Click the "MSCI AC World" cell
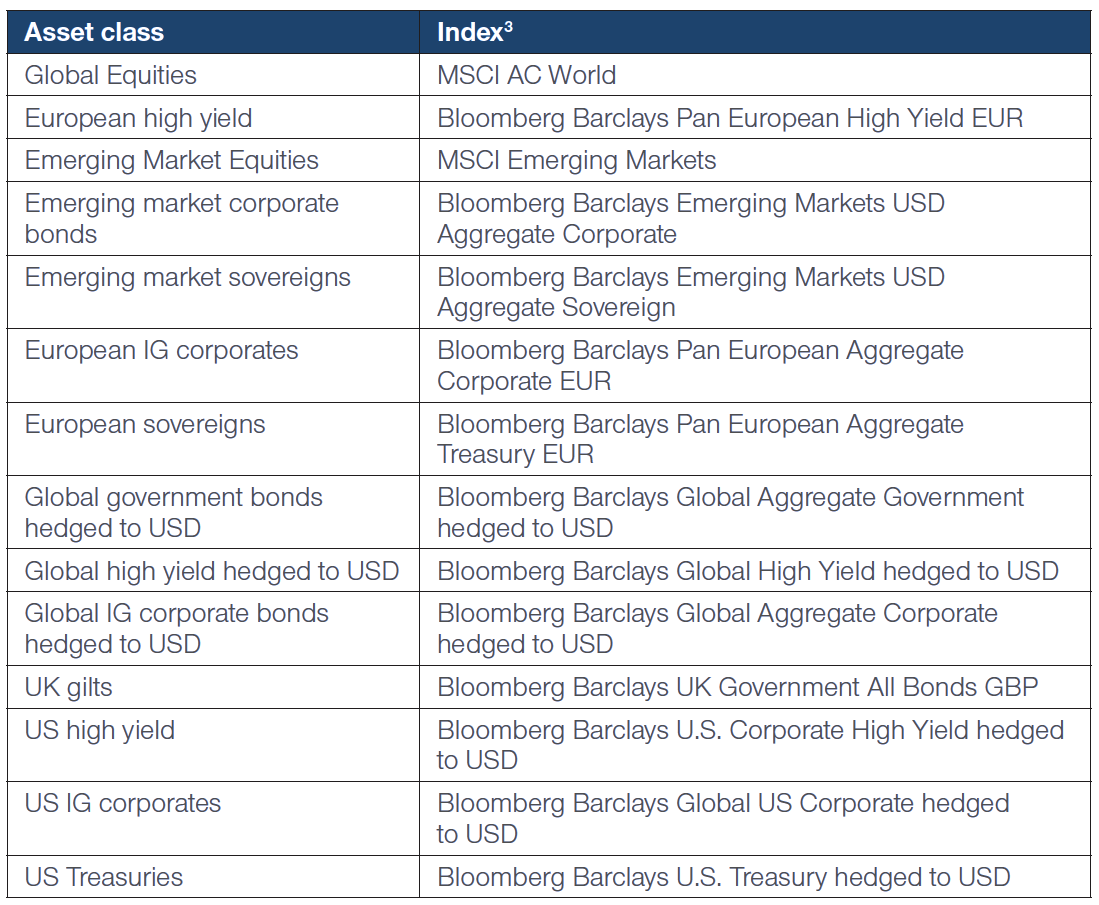 [527, 75]
